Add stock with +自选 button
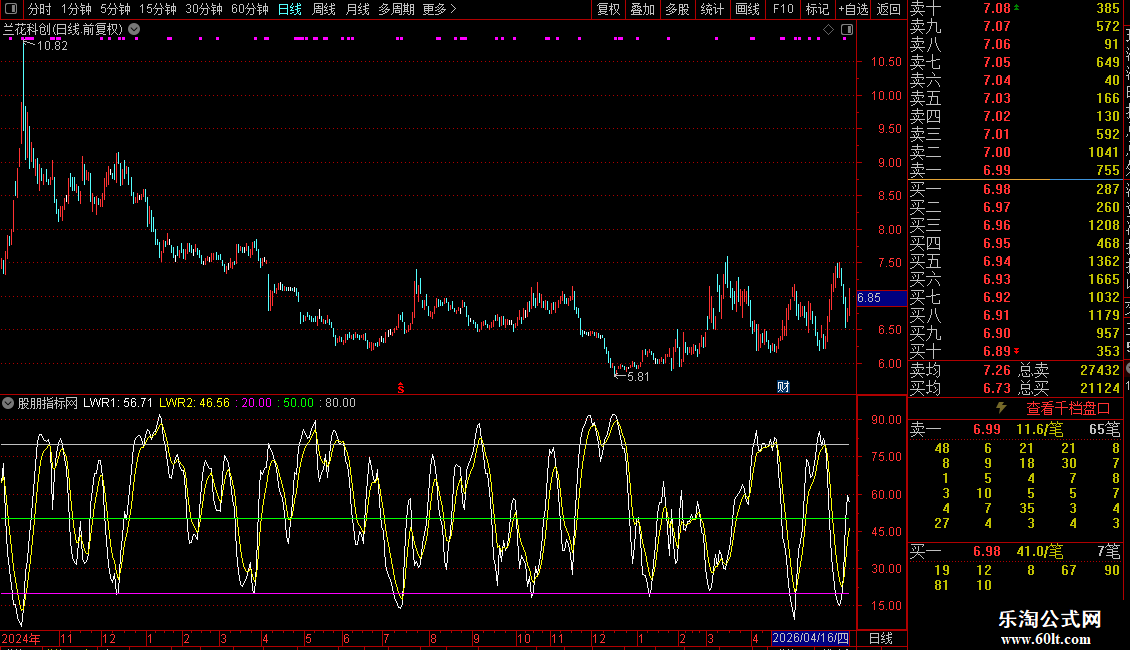Image resolution: width=1130 pixels, height=650 pixels. coord(853,9)
